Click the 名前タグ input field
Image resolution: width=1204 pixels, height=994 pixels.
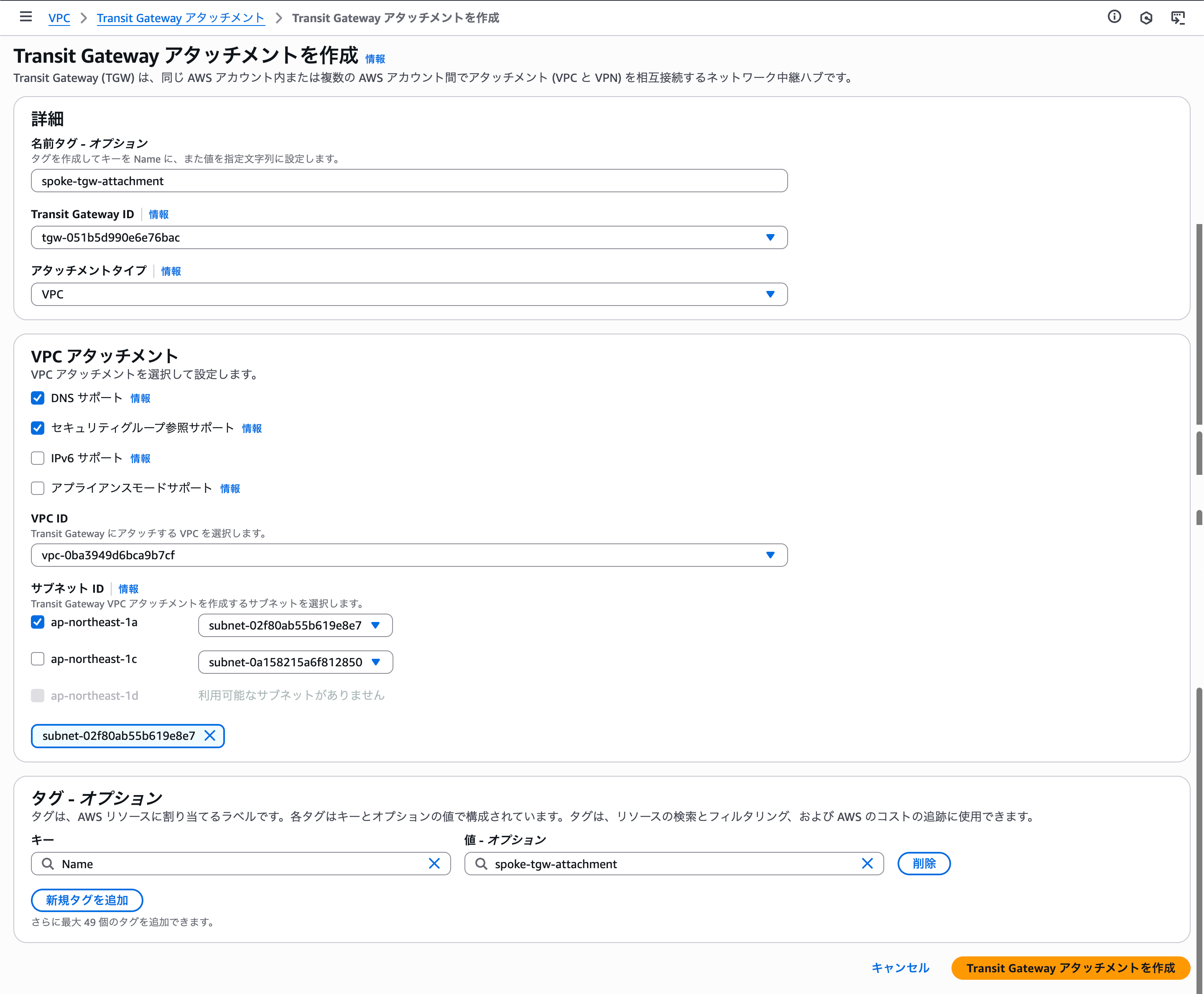(409, 181)
